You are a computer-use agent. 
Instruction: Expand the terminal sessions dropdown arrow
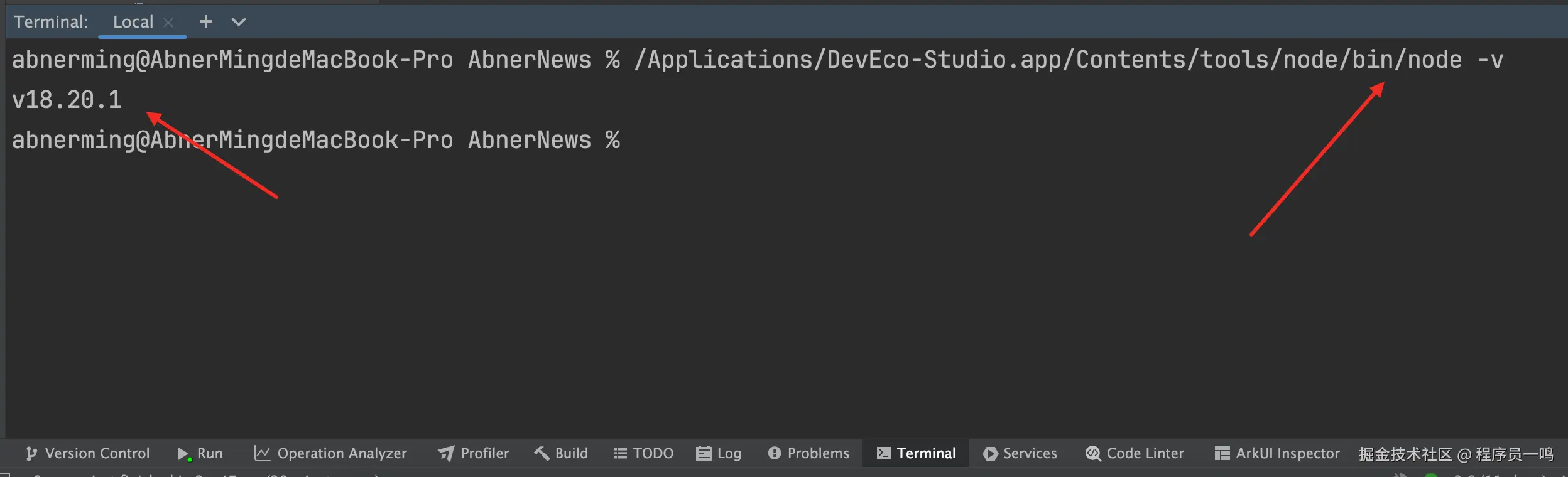point(239,22)
